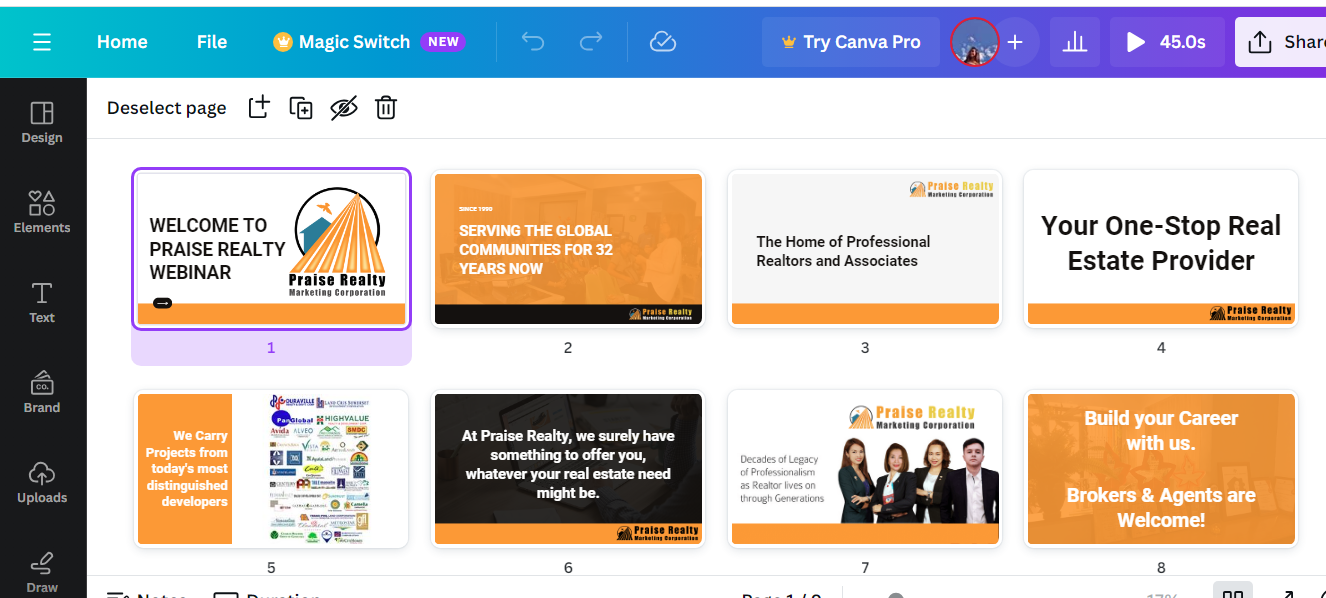Open the Elements panel
The image size is (1326, 598).
(x=42, y=212)
